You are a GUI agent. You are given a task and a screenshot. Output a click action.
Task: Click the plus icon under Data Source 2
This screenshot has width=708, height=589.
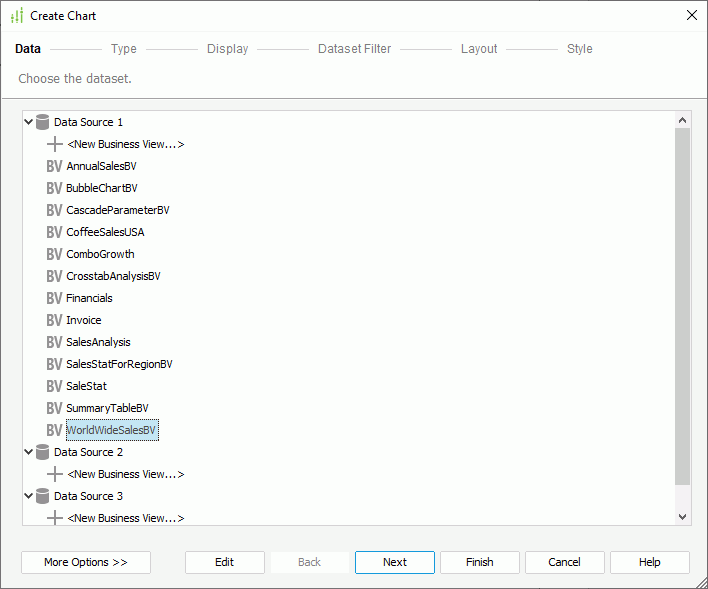pos(54,474)
